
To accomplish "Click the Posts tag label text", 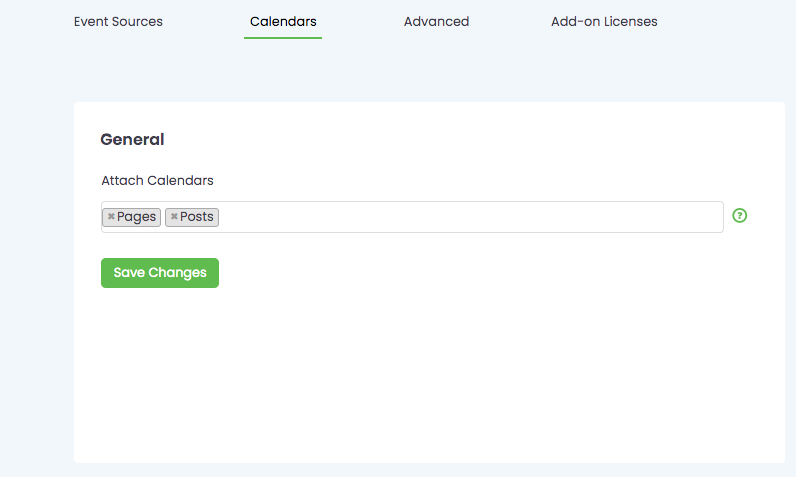I will 197,217.
